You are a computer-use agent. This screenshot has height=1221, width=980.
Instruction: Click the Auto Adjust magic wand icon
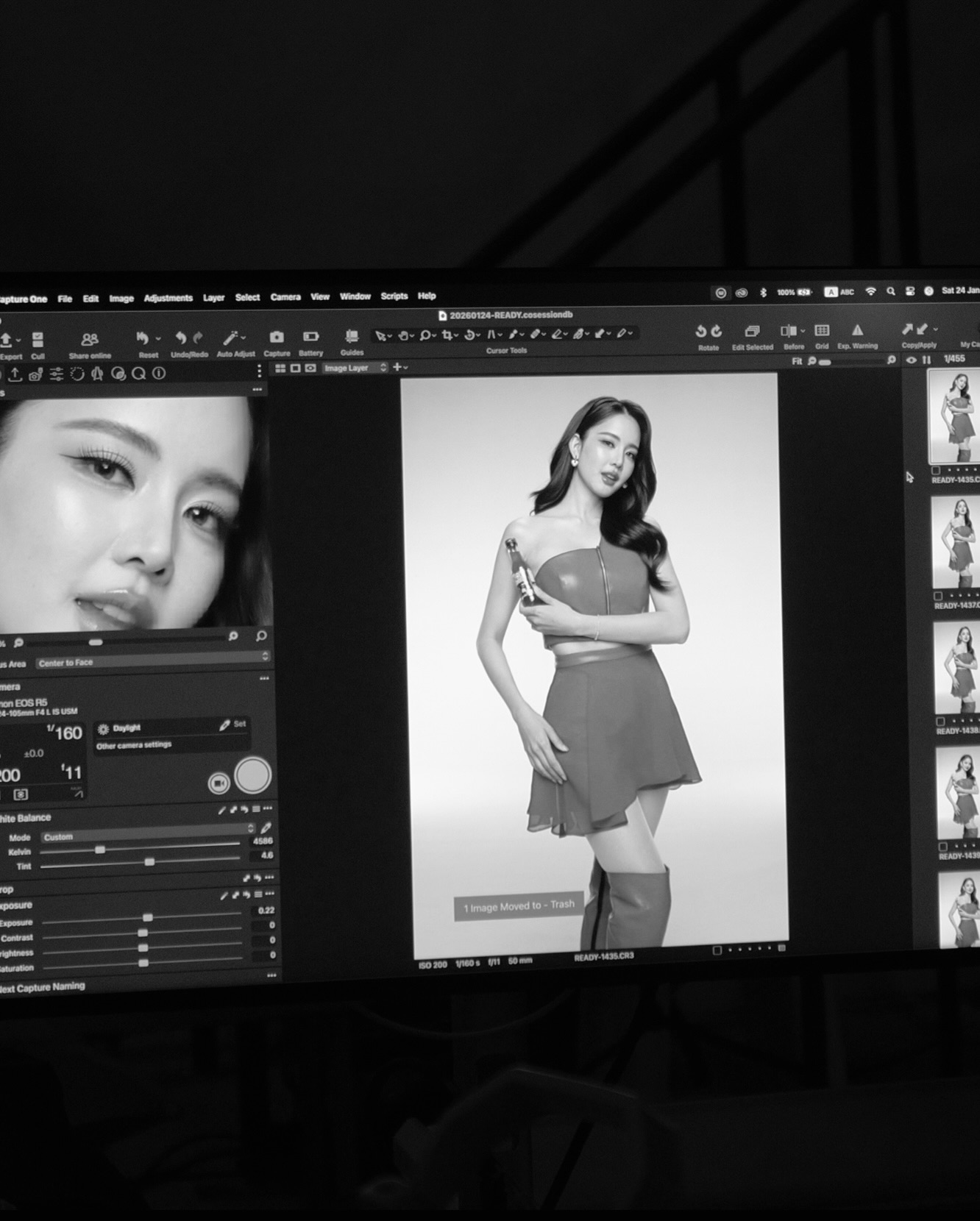231,338
